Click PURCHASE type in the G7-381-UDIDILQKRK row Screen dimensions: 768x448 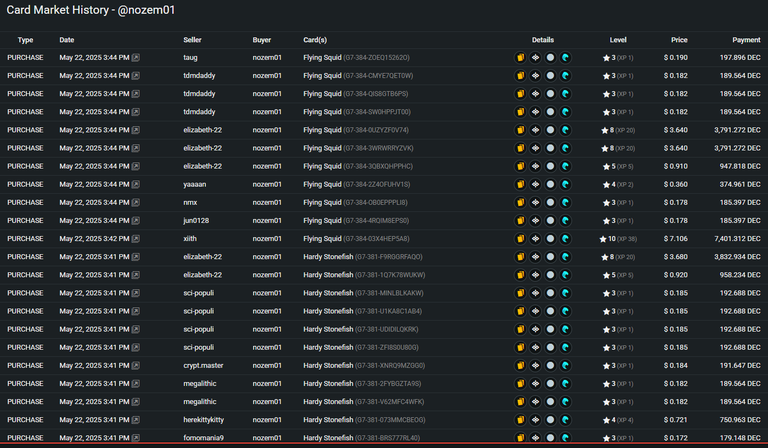(25, 330)
